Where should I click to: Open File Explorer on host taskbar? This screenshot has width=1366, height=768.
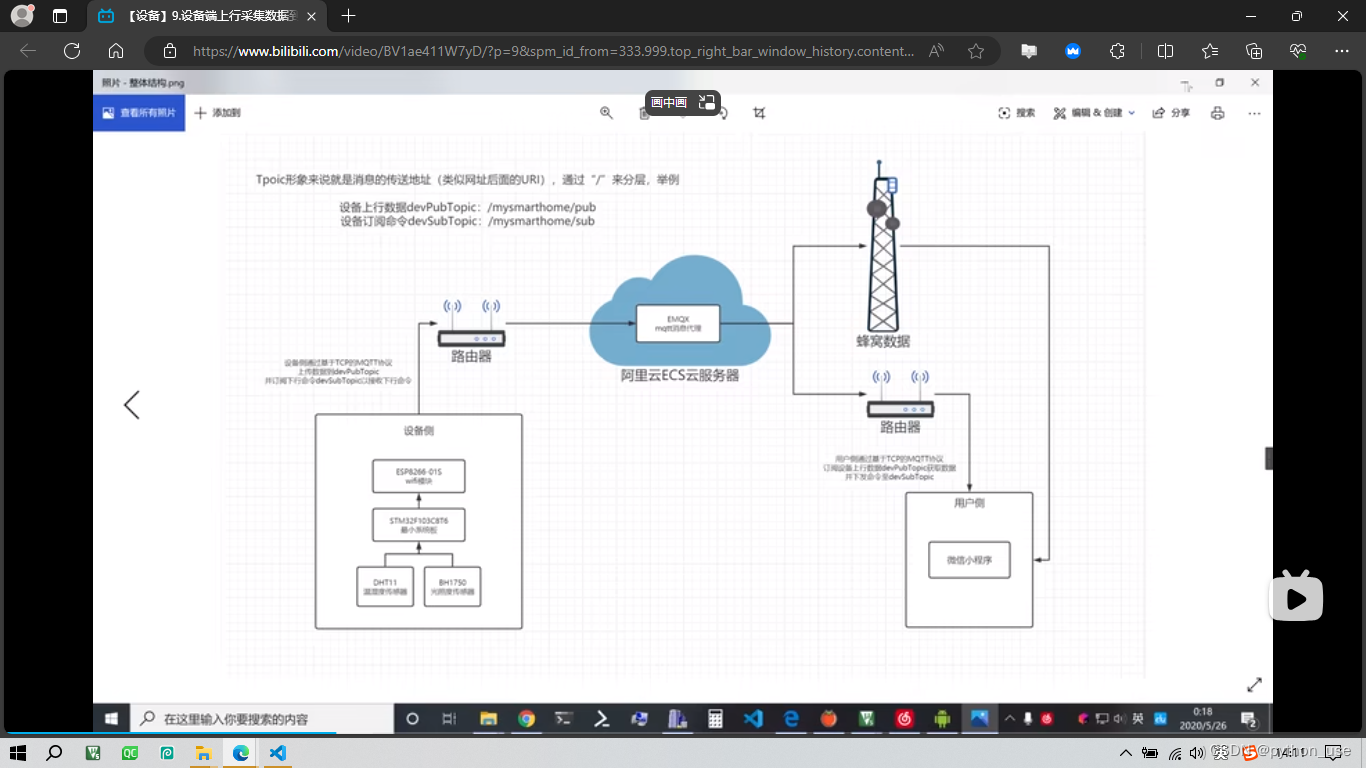(x=203, y=752)
